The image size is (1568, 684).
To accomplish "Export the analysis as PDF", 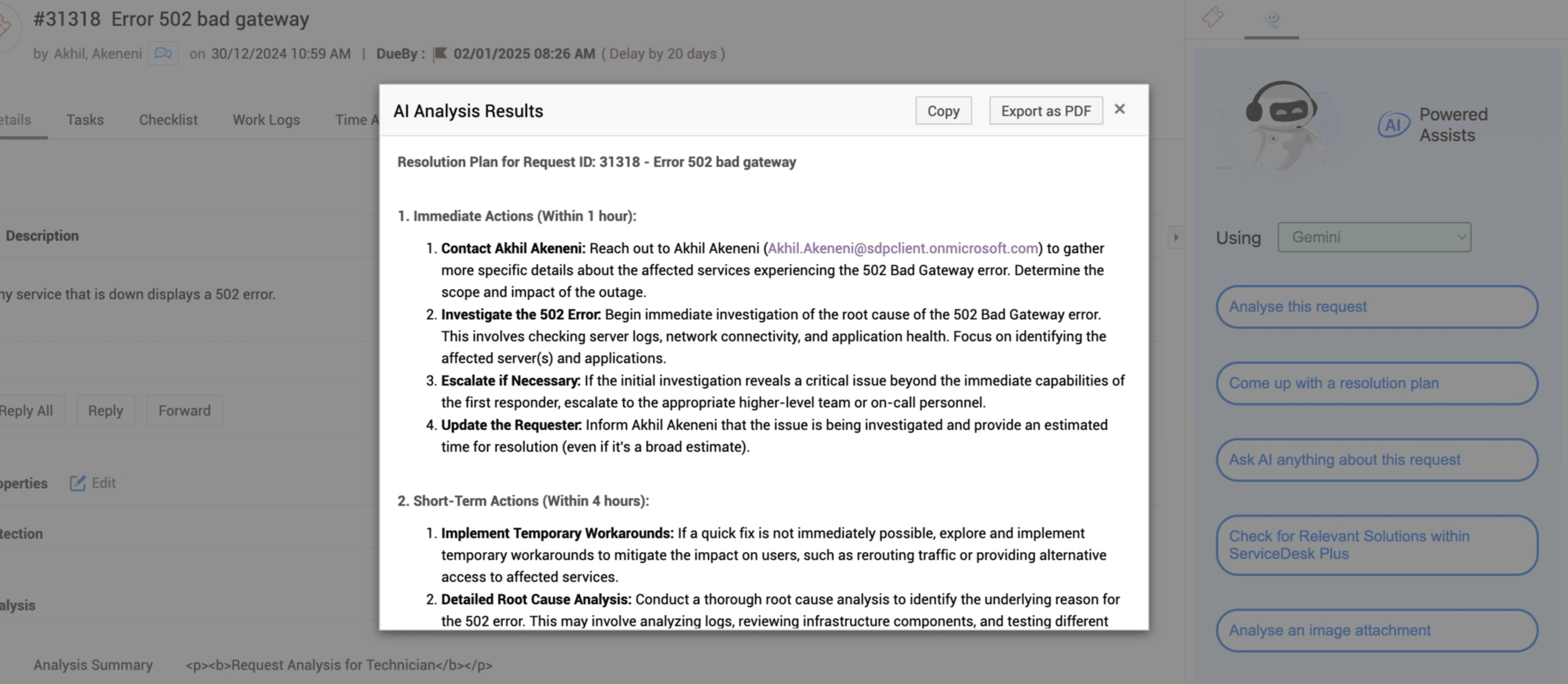I will point(1045,111).
